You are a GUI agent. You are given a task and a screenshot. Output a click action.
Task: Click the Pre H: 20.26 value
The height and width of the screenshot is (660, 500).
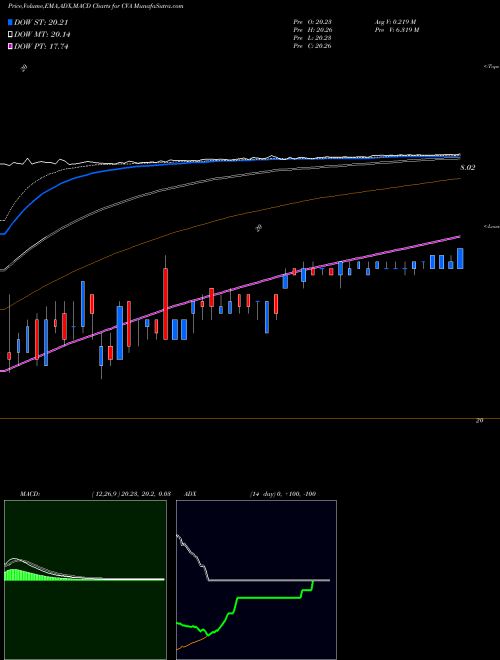point(312,30)
